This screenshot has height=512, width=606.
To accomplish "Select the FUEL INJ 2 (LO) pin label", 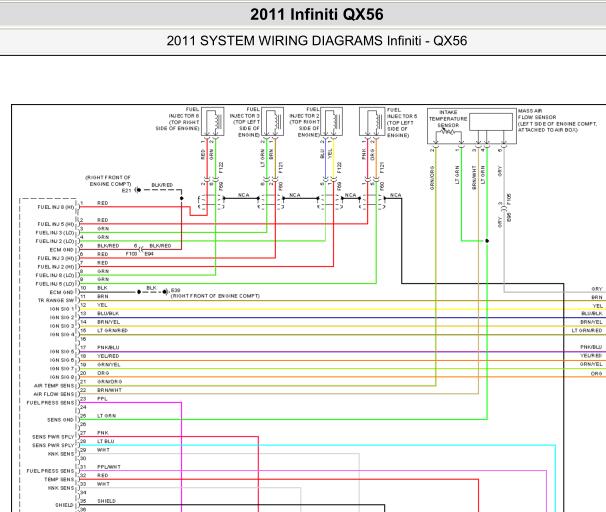I will pos(55,241).
